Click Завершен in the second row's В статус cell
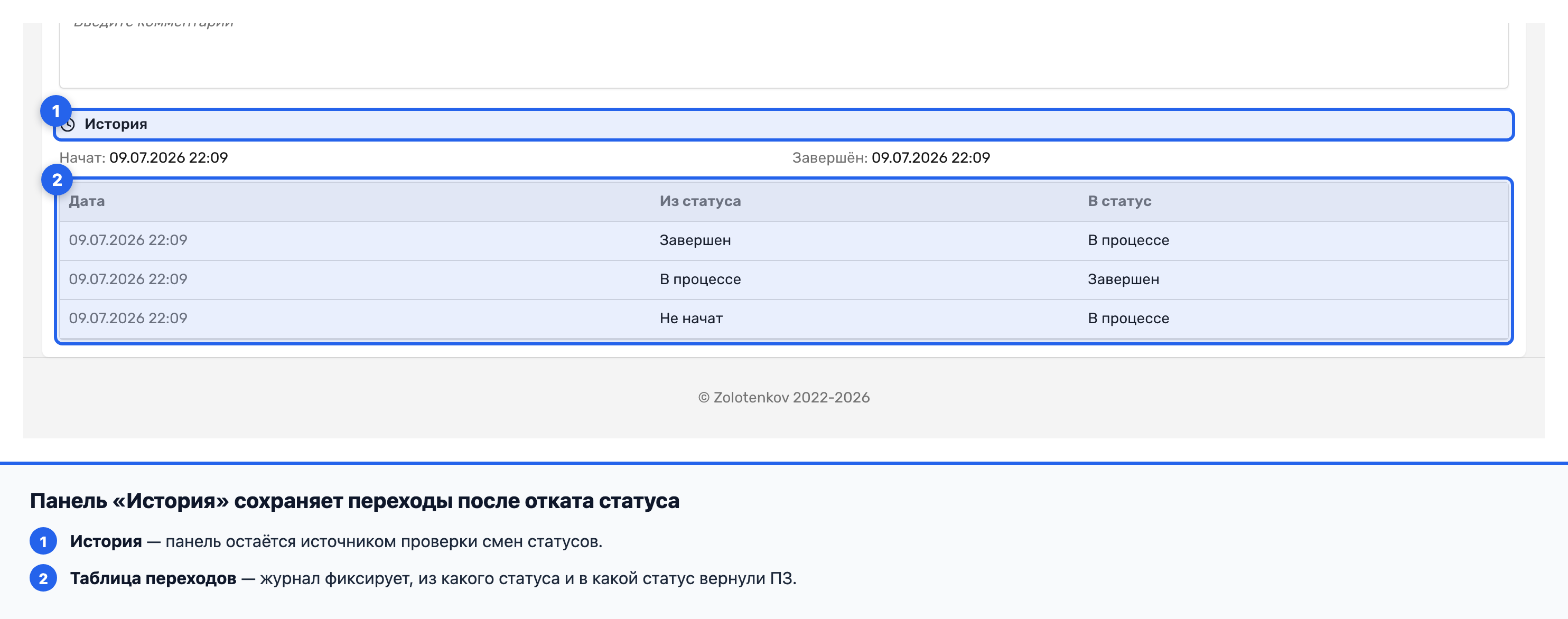This screenshot has width=1568, height=619. click(x=1123, y=279)
